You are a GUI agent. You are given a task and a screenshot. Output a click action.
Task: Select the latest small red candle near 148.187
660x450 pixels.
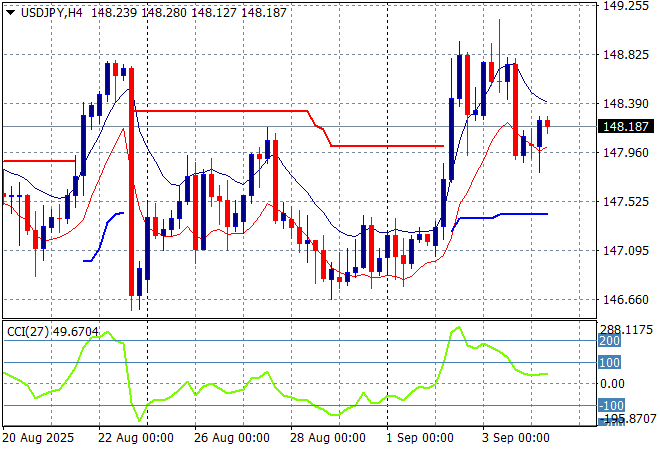(548, 124)
